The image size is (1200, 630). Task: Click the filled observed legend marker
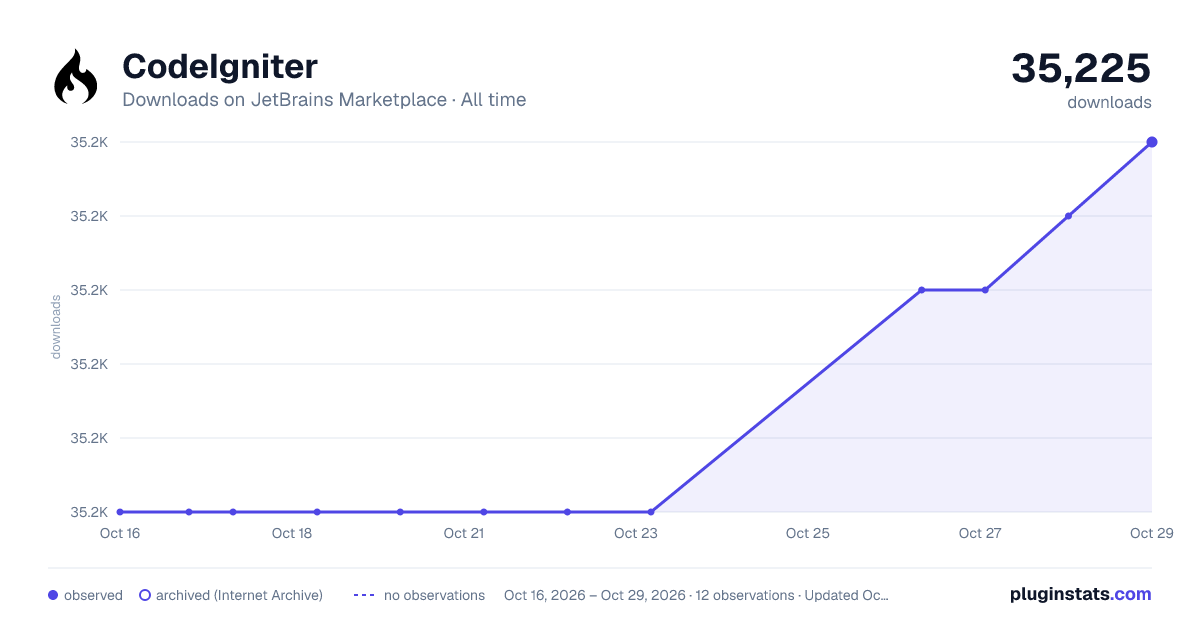(x=53, y=595)
